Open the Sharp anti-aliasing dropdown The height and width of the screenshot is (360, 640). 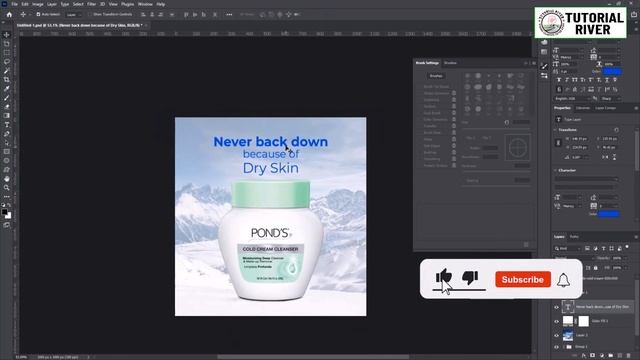611,99
